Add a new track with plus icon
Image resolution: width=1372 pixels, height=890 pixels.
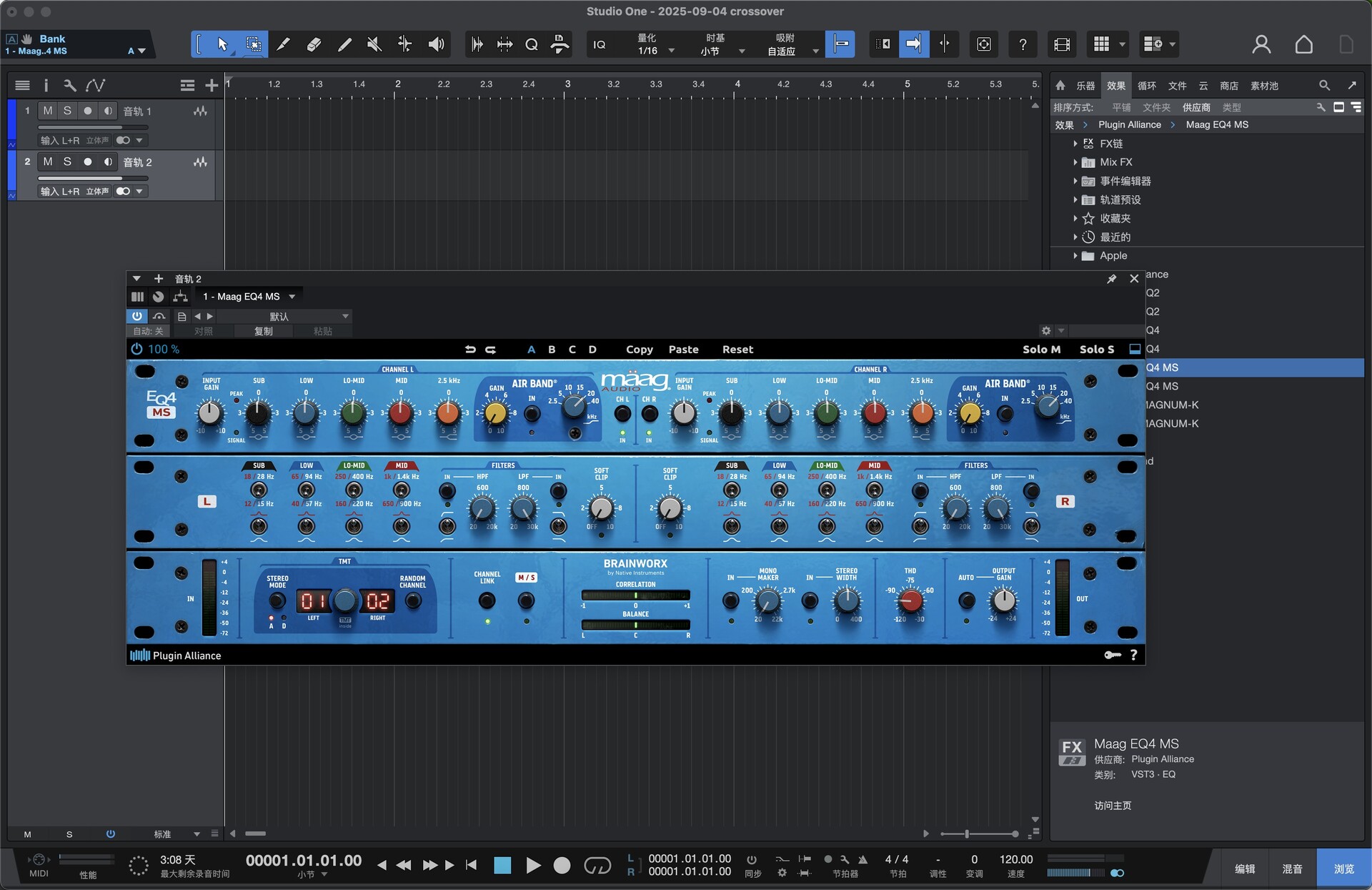pyautogui.click(x=212, y=86)
